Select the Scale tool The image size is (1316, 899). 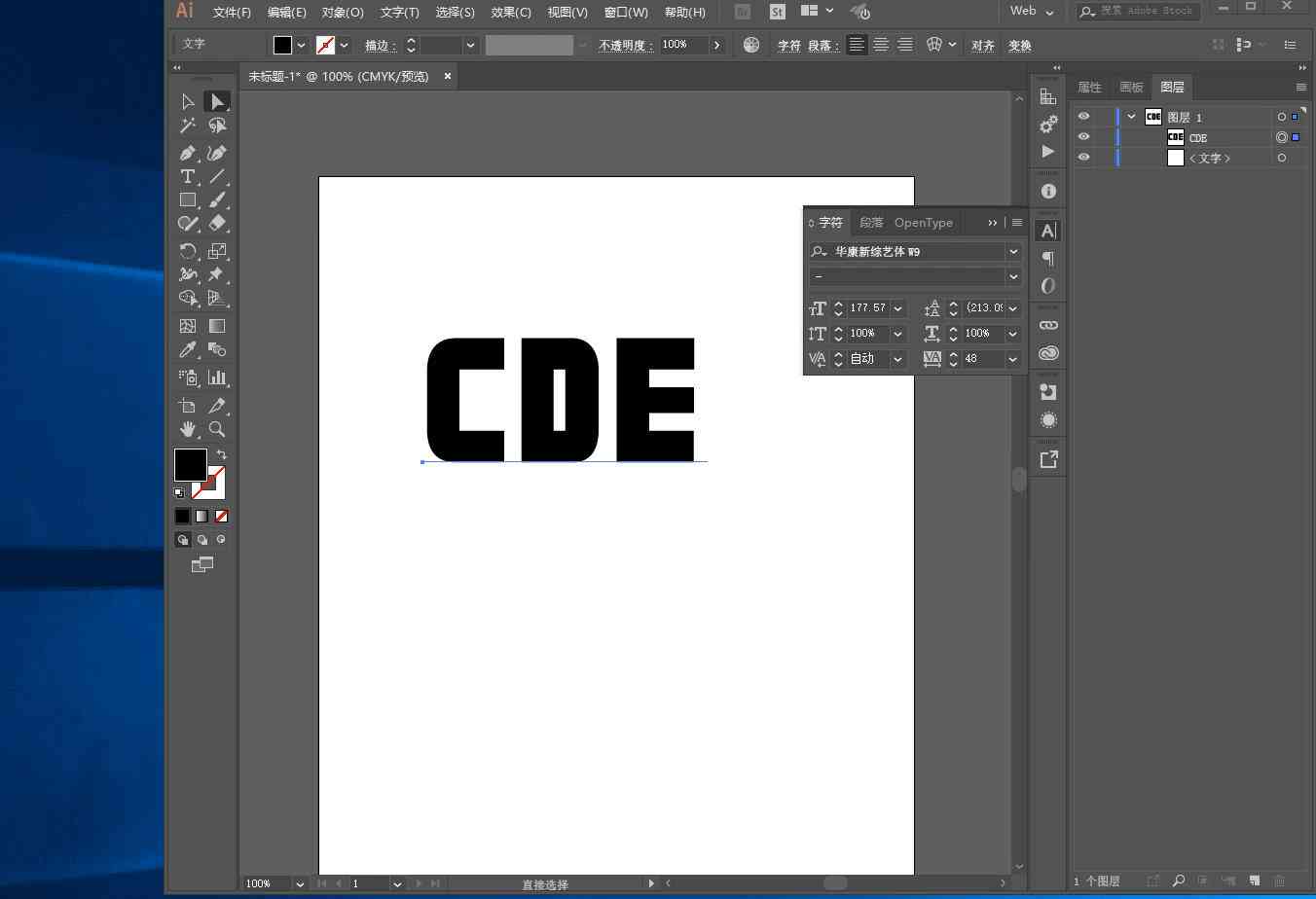[217, 250]
